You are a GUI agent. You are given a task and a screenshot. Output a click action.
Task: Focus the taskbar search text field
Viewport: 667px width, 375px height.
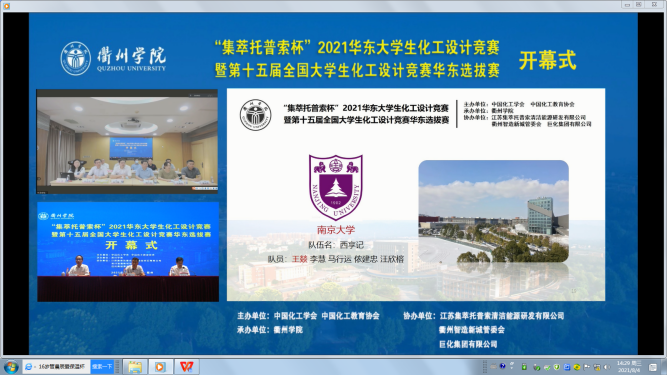click(x=61, y=366)
